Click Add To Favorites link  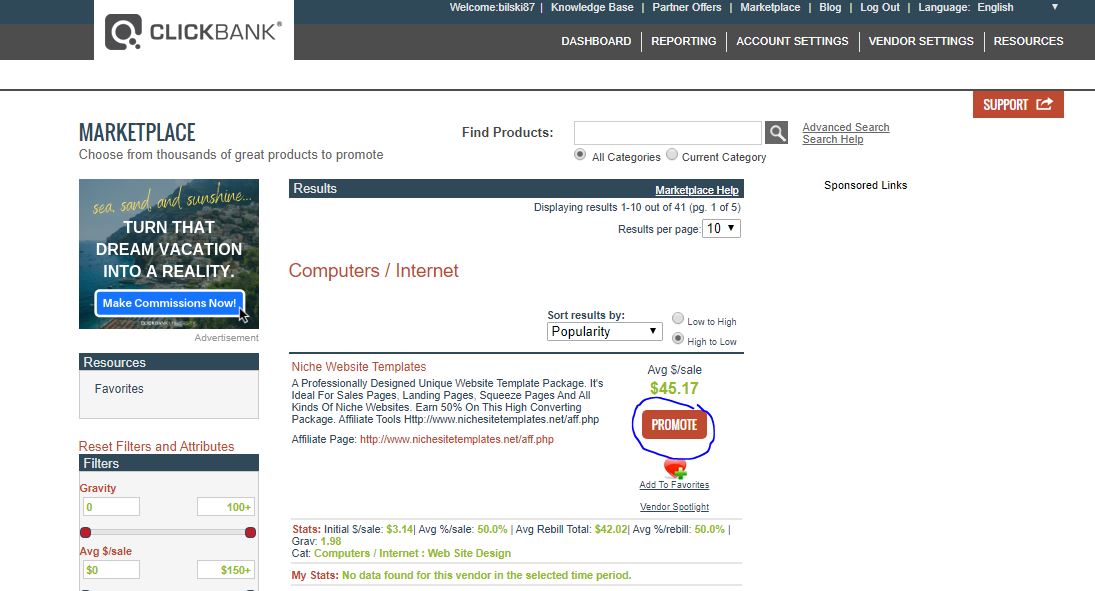pos(674,485)
